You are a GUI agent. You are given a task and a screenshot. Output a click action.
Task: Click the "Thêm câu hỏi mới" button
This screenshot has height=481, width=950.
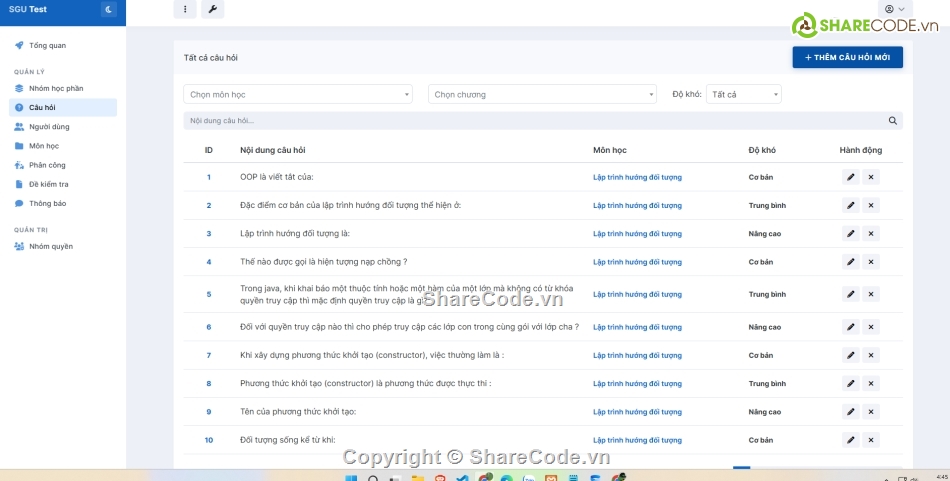pos(847,58)
